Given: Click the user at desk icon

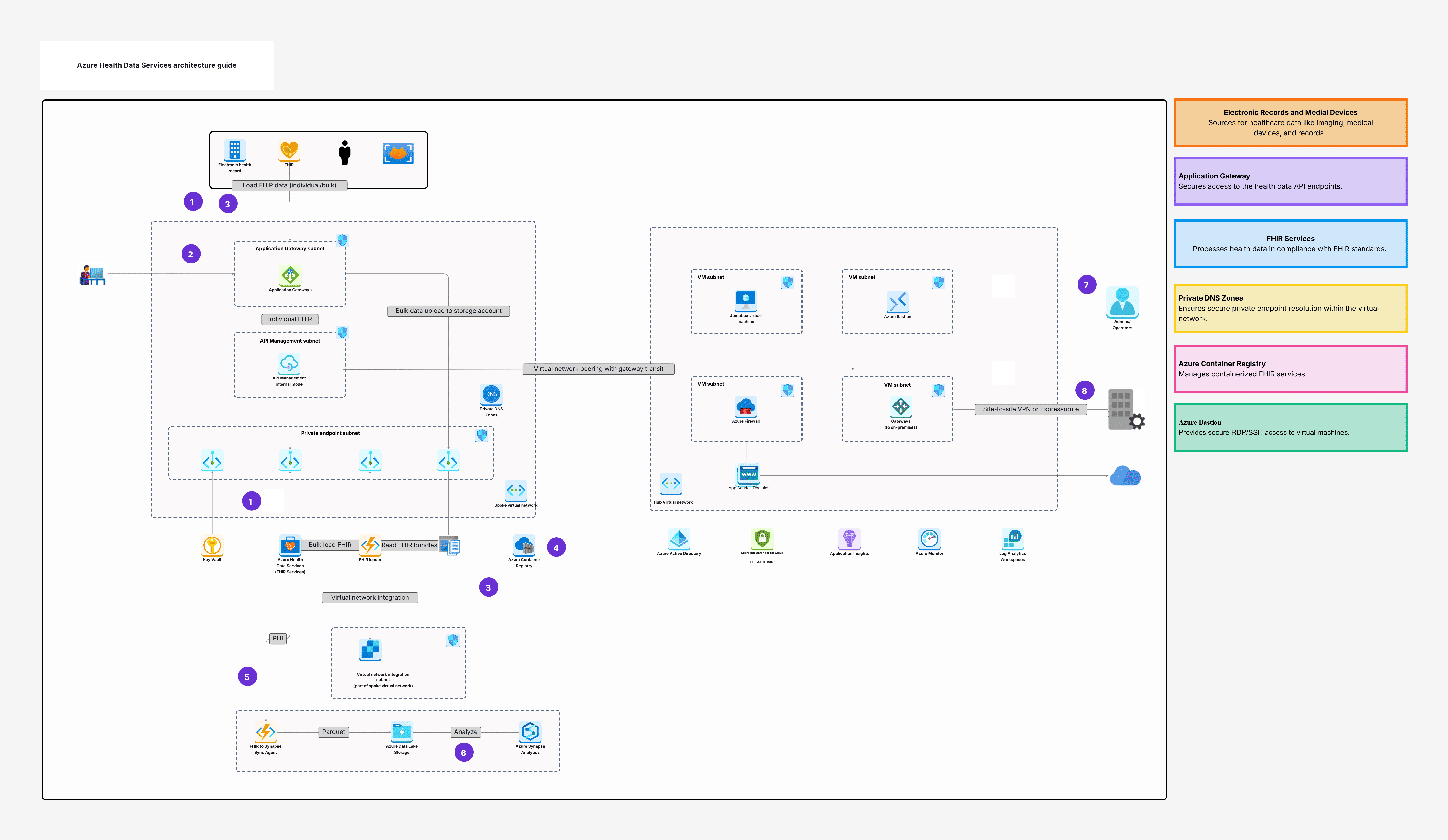Looking at the screenshot, I should [x=93, y=275].
